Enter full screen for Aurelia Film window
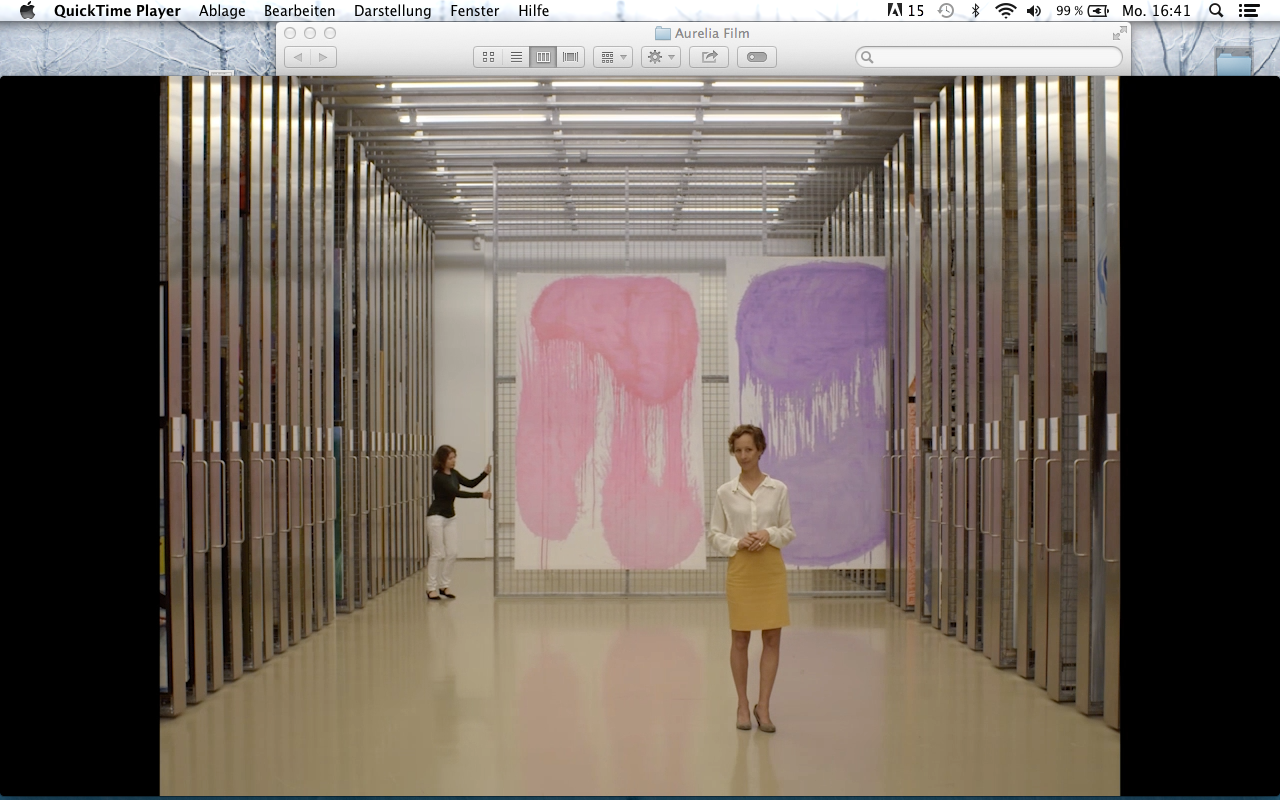 (x=1119, y=33)
